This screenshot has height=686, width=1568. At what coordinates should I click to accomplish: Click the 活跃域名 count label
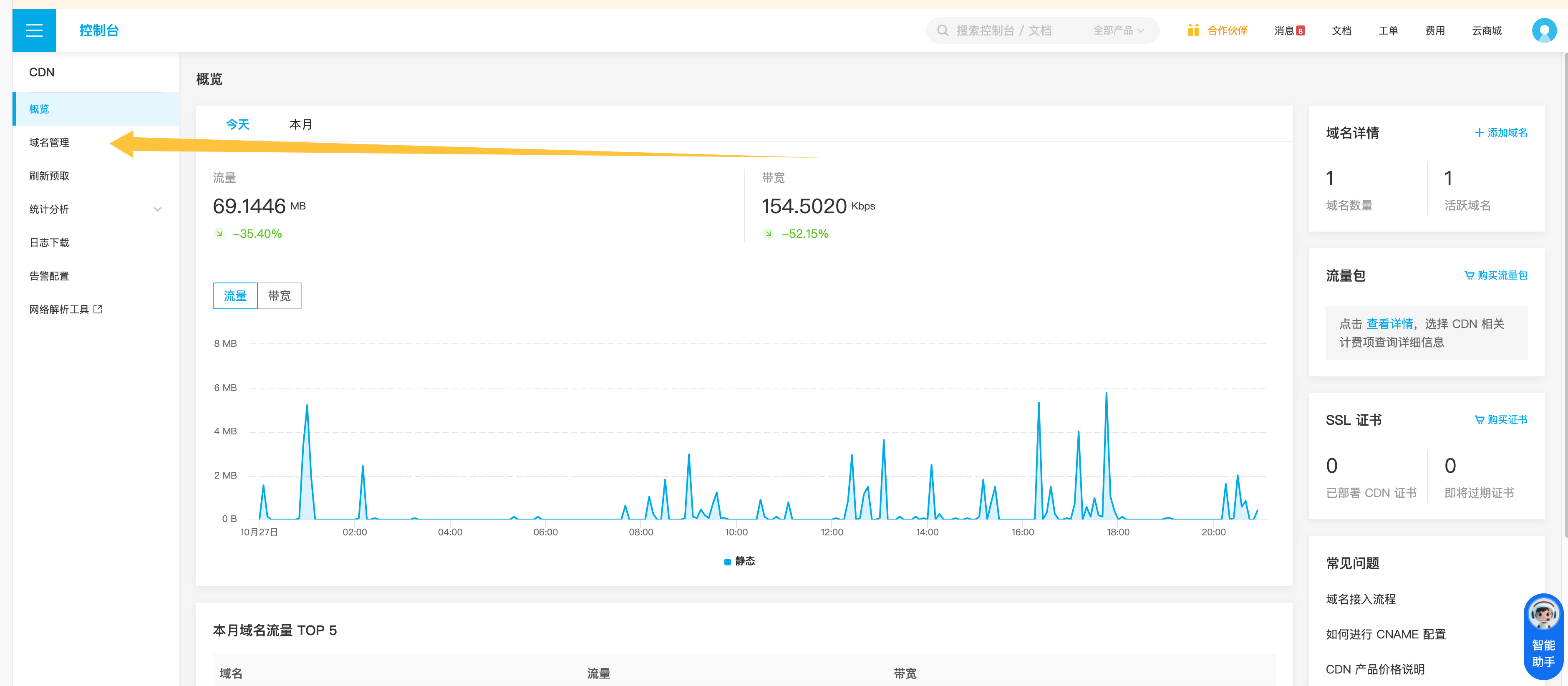(1467, 206)
